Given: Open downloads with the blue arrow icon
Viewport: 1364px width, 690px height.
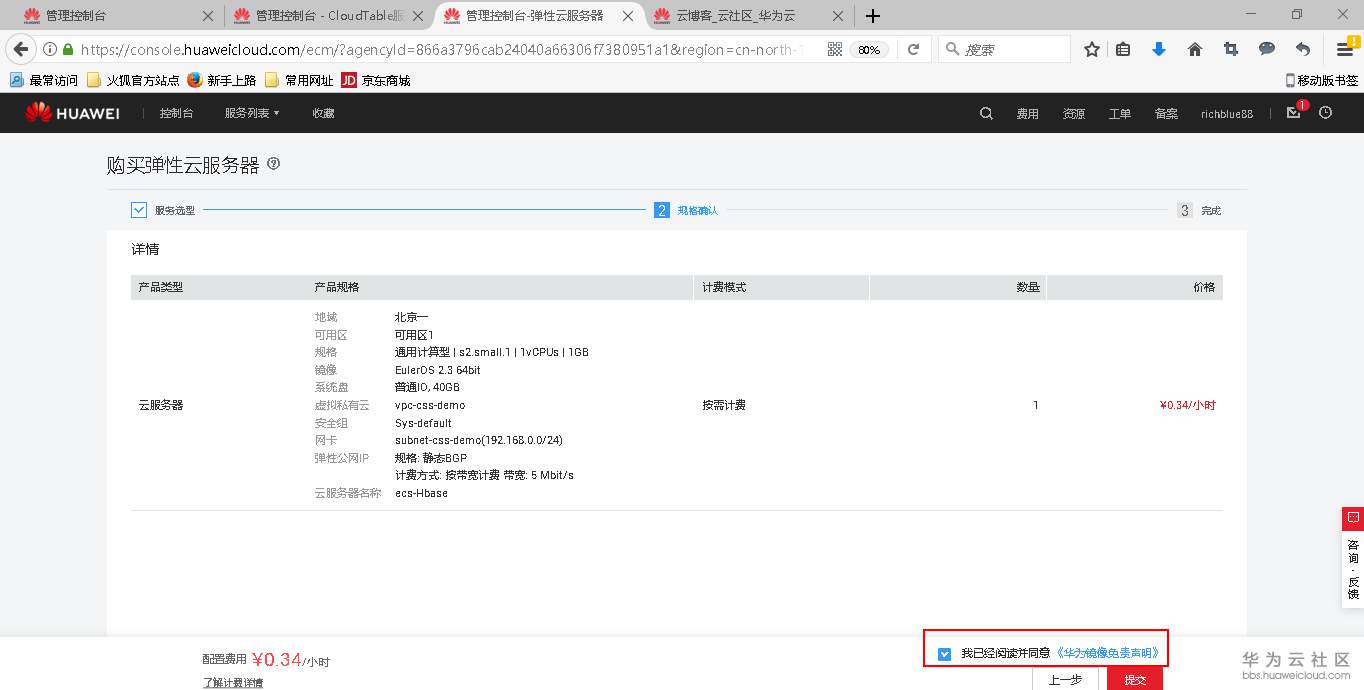Looking at the screenshot, I should click(1159, 49).
